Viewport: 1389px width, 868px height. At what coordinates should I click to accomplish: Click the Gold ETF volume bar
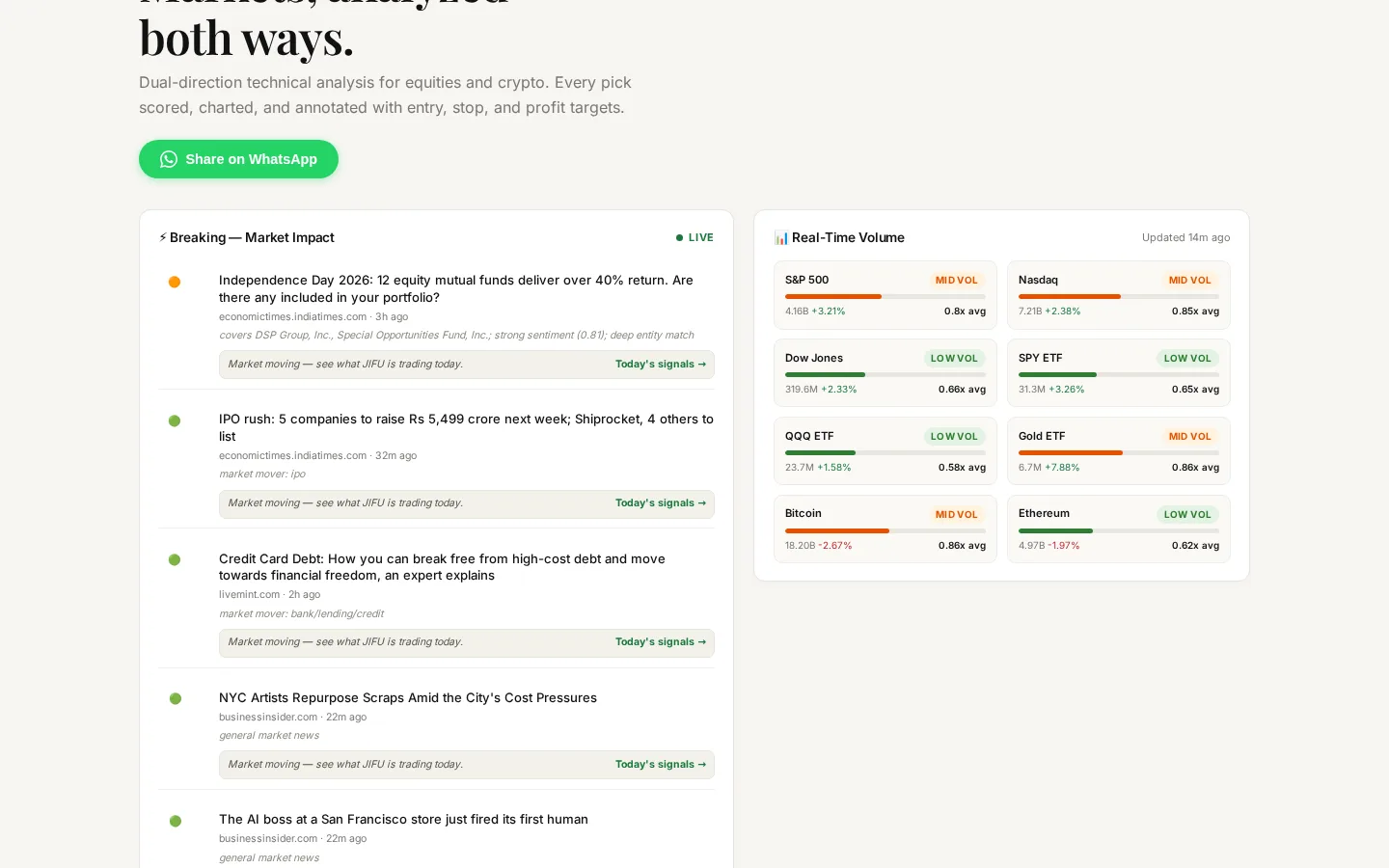pyautogui.click(x=1119, y=452)
